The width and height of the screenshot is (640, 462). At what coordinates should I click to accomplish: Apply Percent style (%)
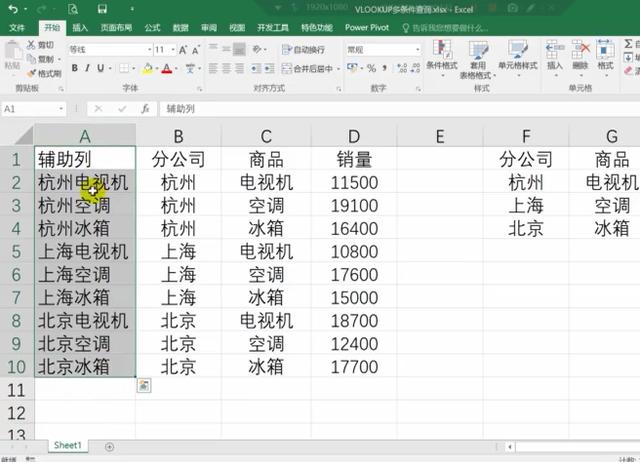pos(371,68)
